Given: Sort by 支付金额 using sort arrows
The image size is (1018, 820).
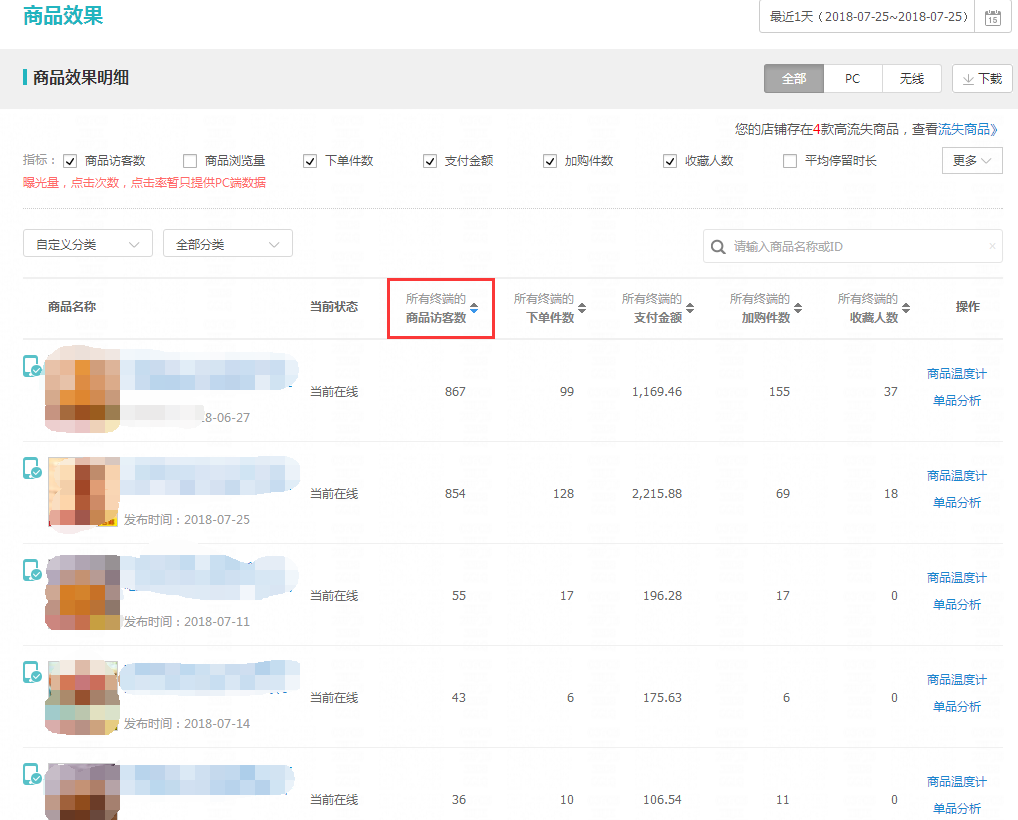Looking at the screenshot, I should [x=690, y=308].
